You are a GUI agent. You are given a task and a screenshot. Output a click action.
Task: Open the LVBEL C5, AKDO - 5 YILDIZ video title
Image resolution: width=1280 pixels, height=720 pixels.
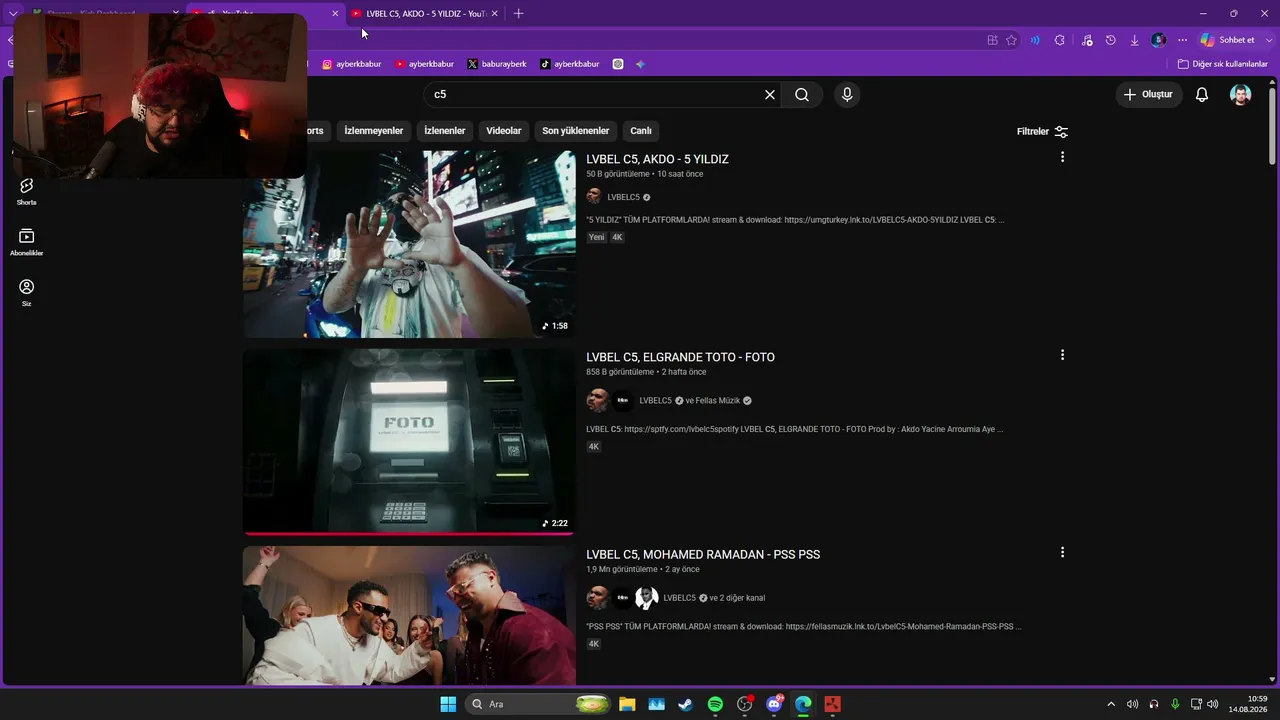[x=657, y=159]
